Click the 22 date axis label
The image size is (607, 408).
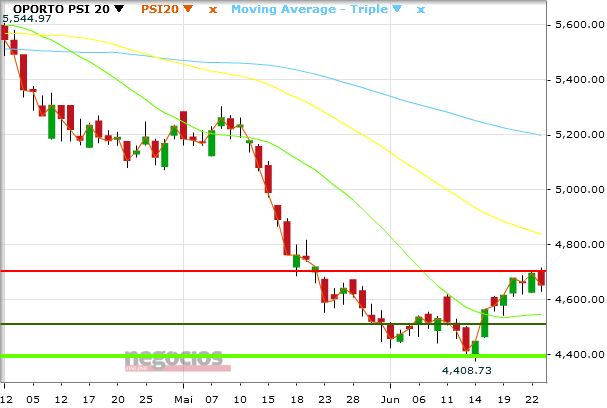[x=532, y=399]
